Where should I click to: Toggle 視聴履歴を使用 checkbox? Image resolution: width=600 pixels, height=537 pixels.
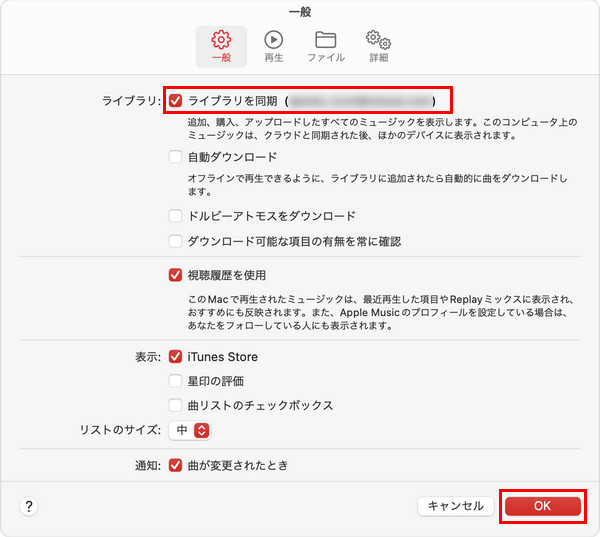(175, 275)
